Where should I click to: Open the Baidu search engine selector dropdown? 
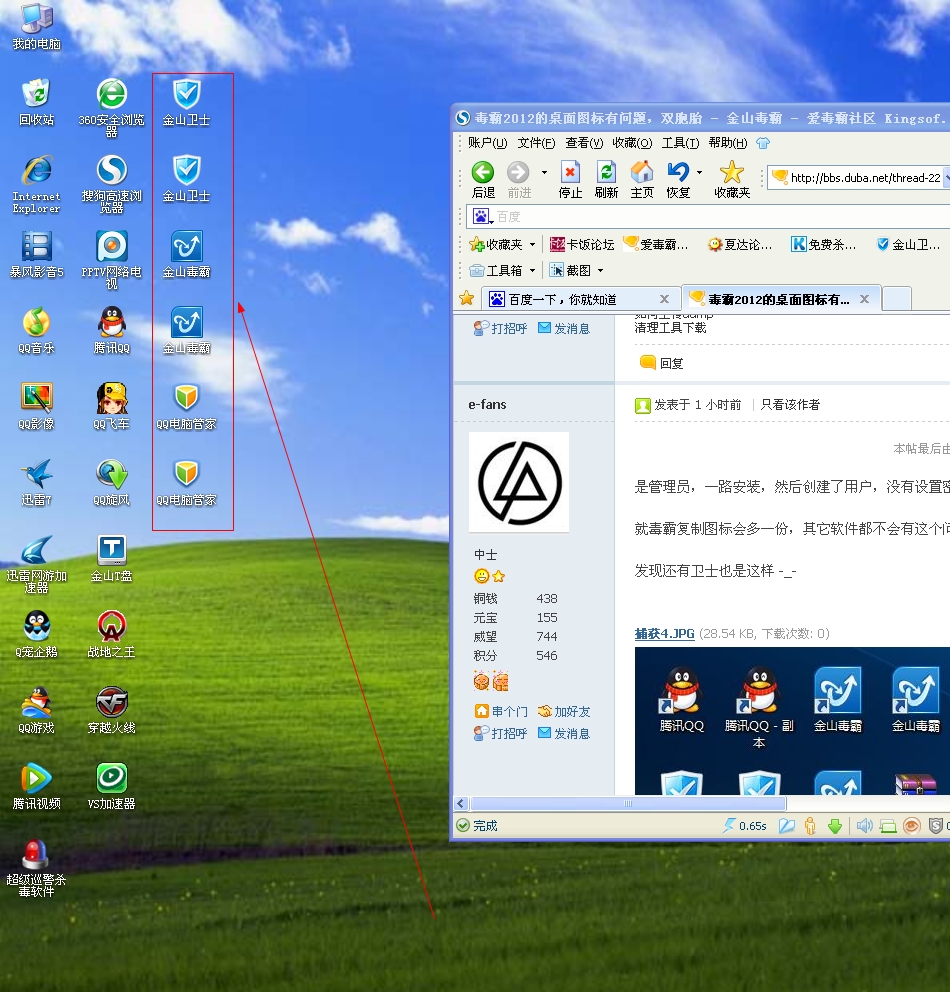[x=482, y=217]
